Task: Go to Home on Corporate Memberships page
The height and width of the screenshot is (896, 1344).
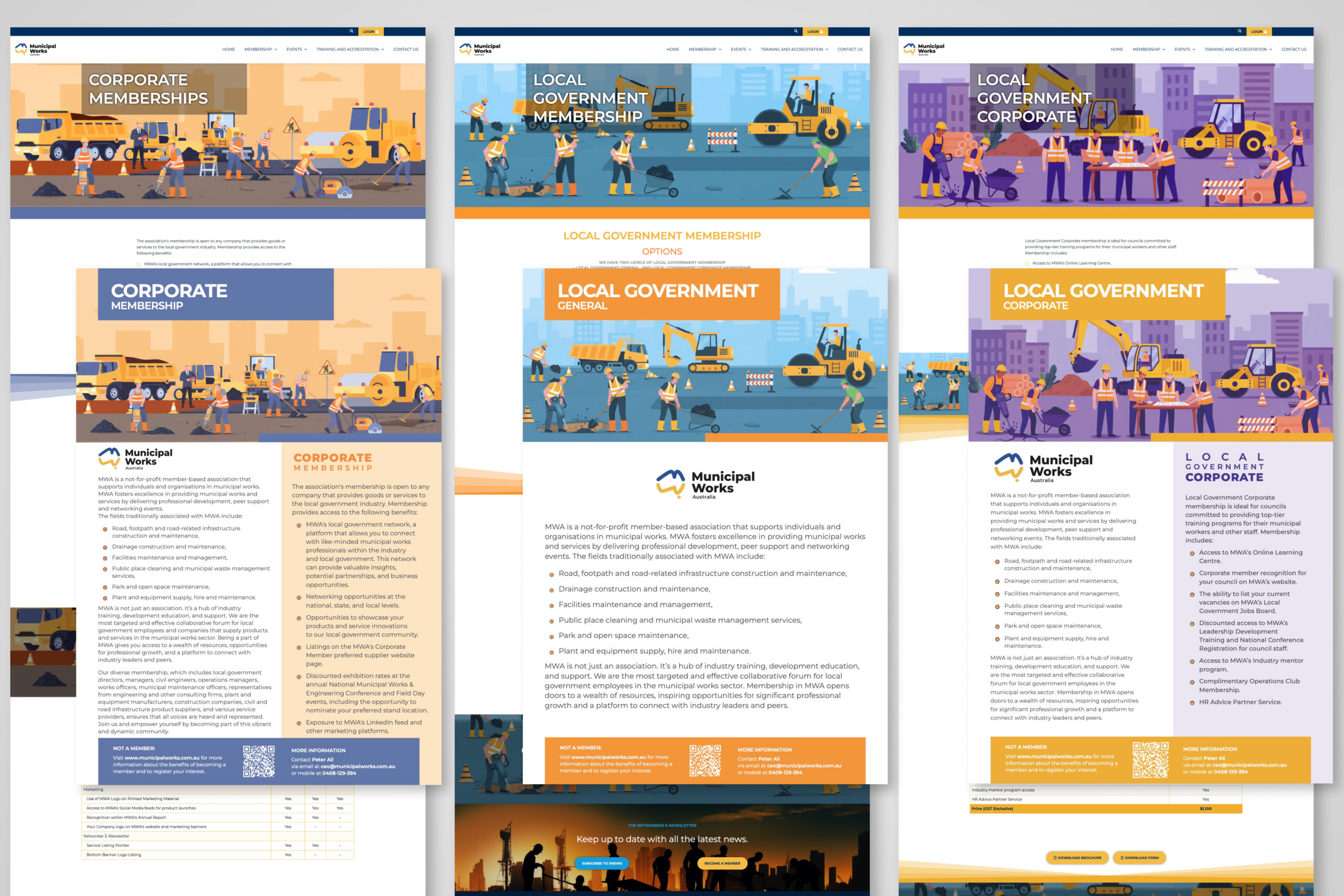Action: 228,50
